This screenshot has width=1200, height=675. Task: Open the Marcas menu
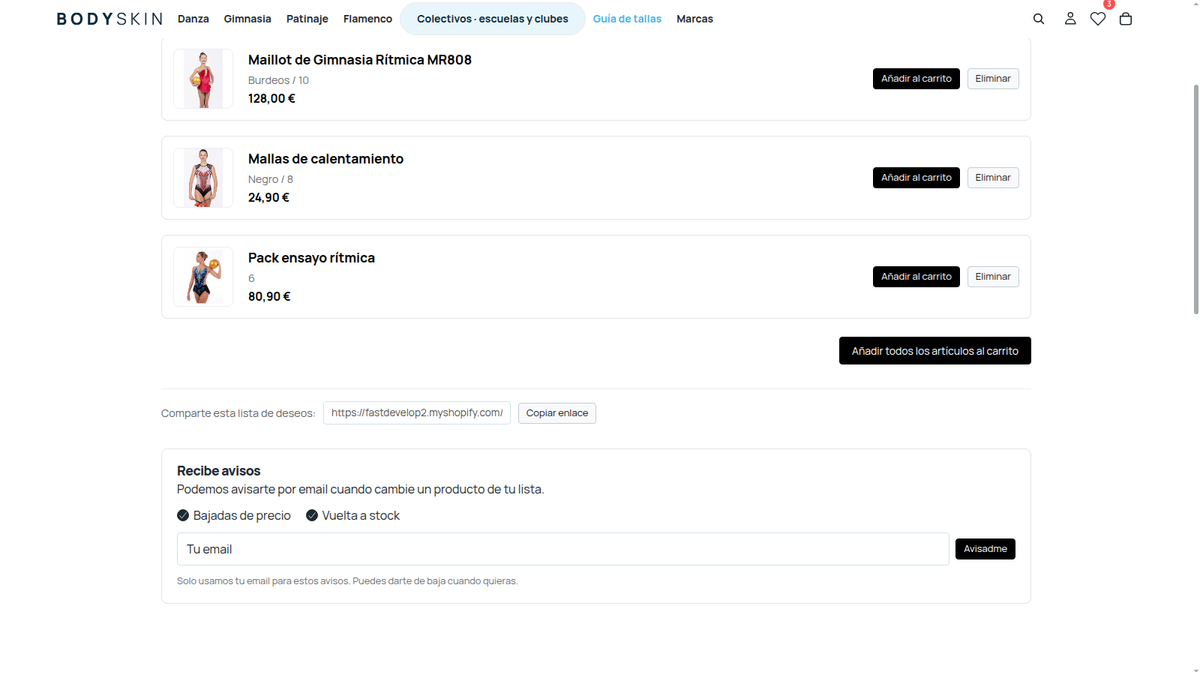click(695, 19)
